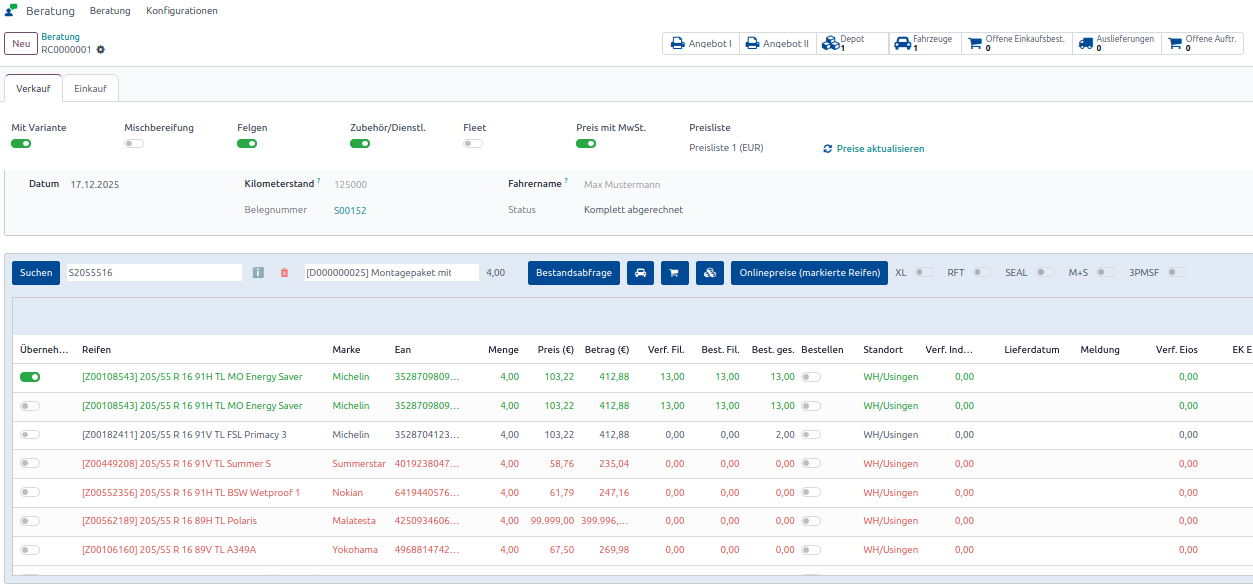Open the Belegnummer S00152 link
The width and height of the screenshot is (1253, 587).
point(350,210)
